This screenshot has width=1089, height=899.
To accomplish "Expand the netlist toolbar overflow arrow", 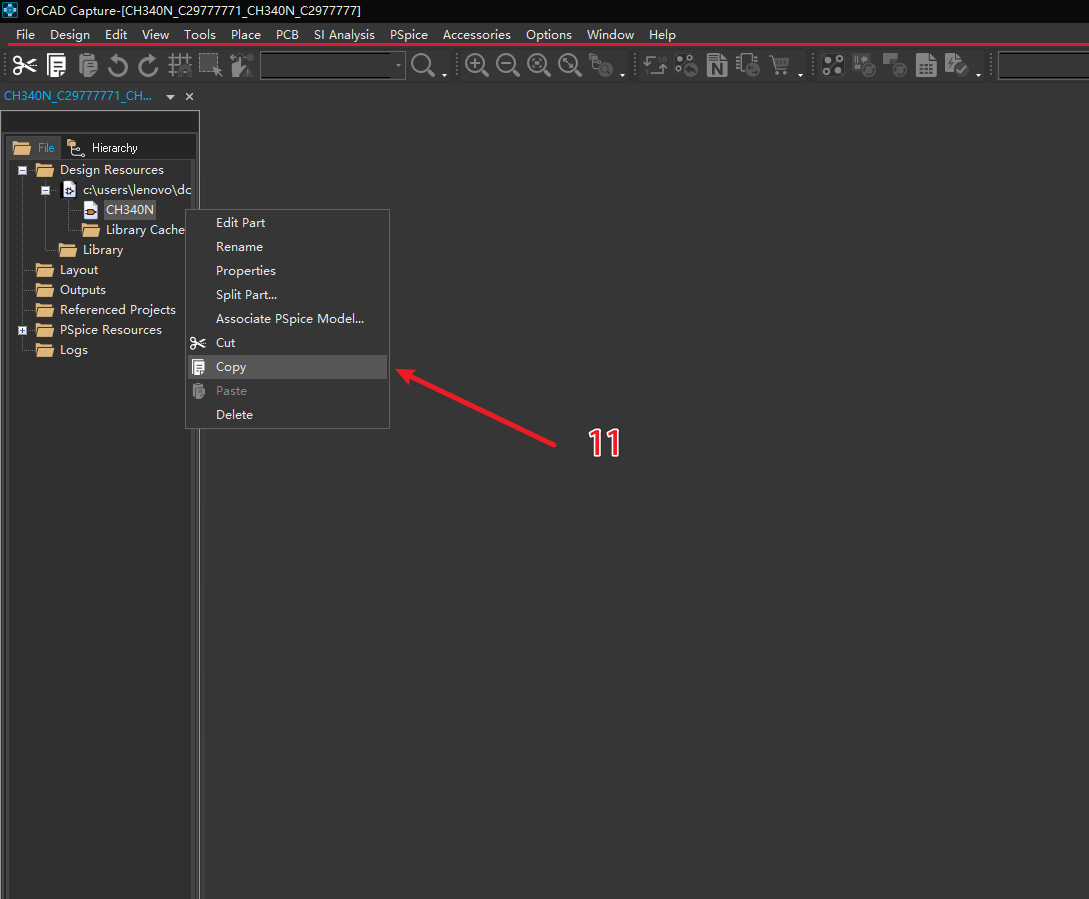I will click(801, 74).
